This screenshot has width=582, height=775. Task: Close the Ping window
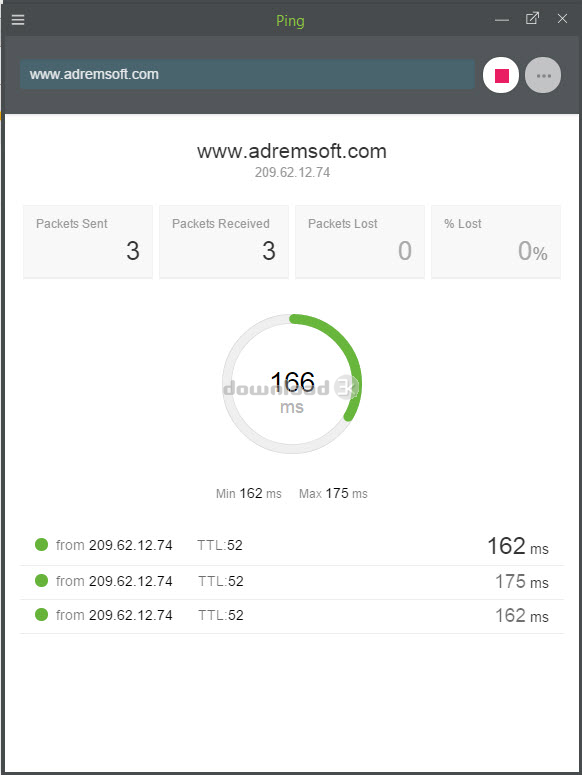pos(562,19)
